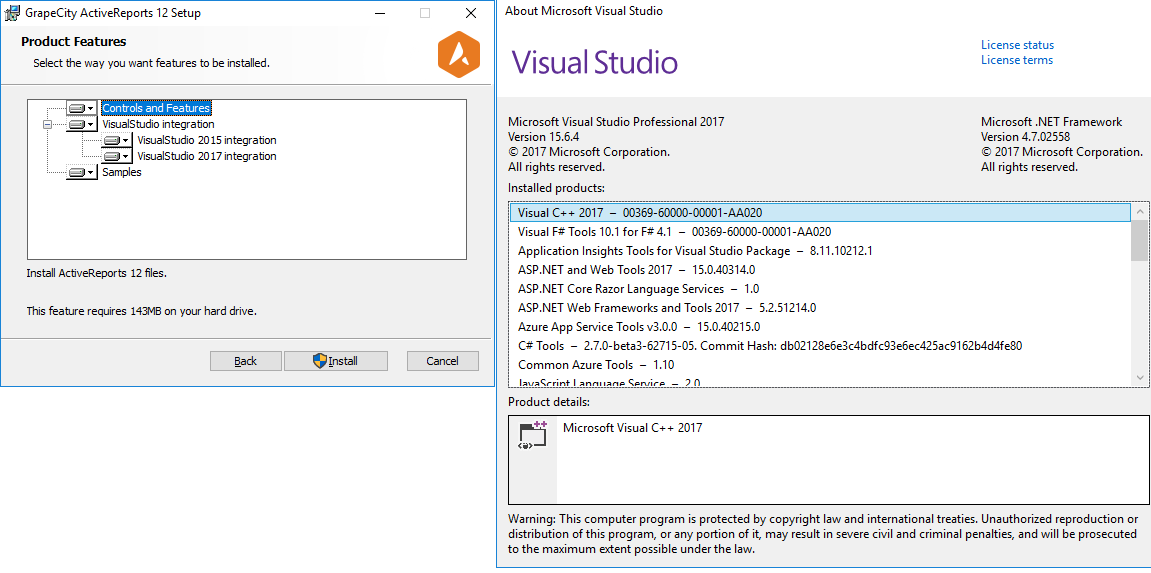This screenshot has height=573, width=1151.
Task: Click the Install button with shield
Action: coord(335,361)
